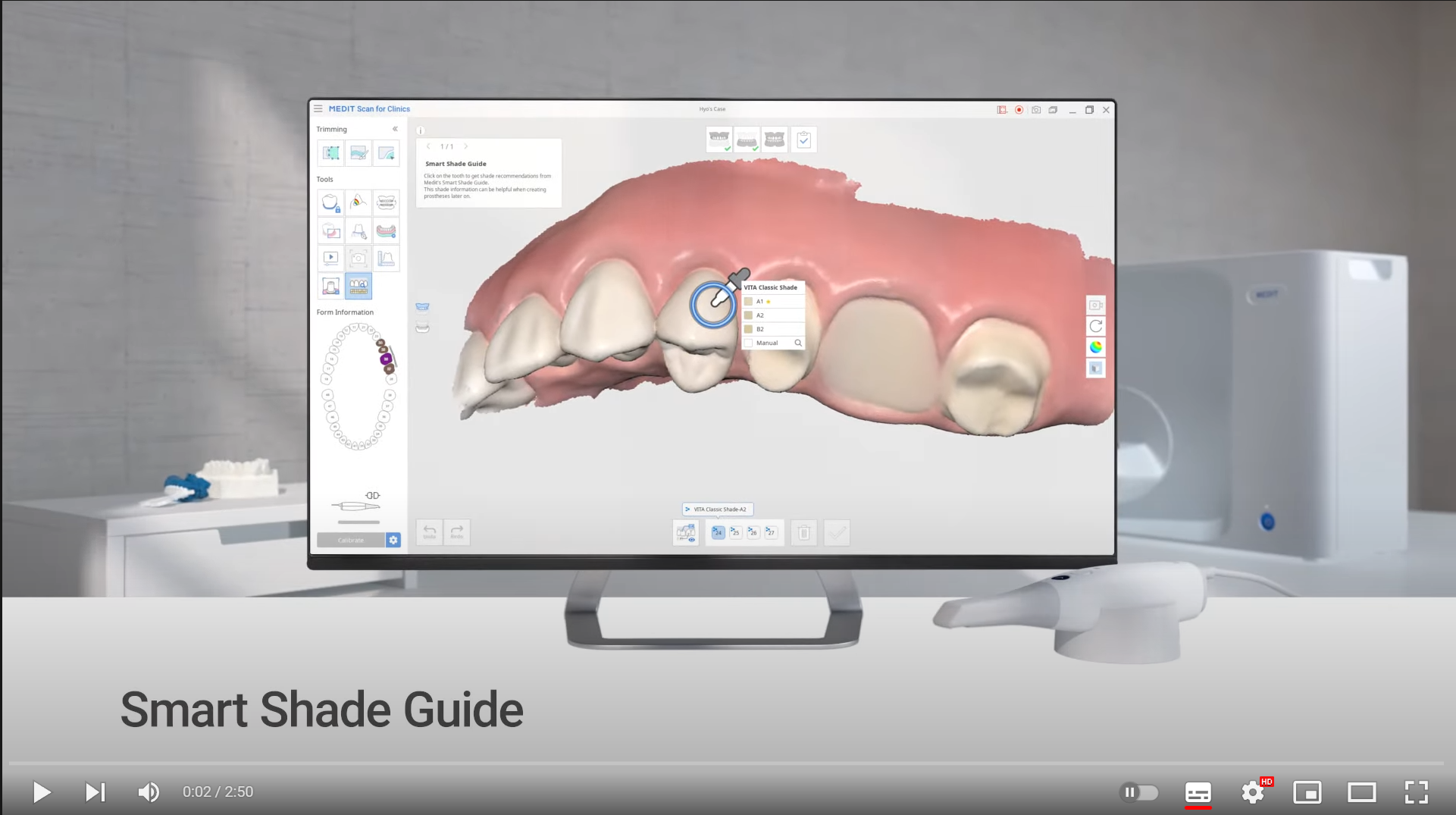Image resolution: width=1456 pixels, height=815 pixels.
Task: Click the next arrow in Smart Shade Guide pagination
Action: [x=465, y=146]
